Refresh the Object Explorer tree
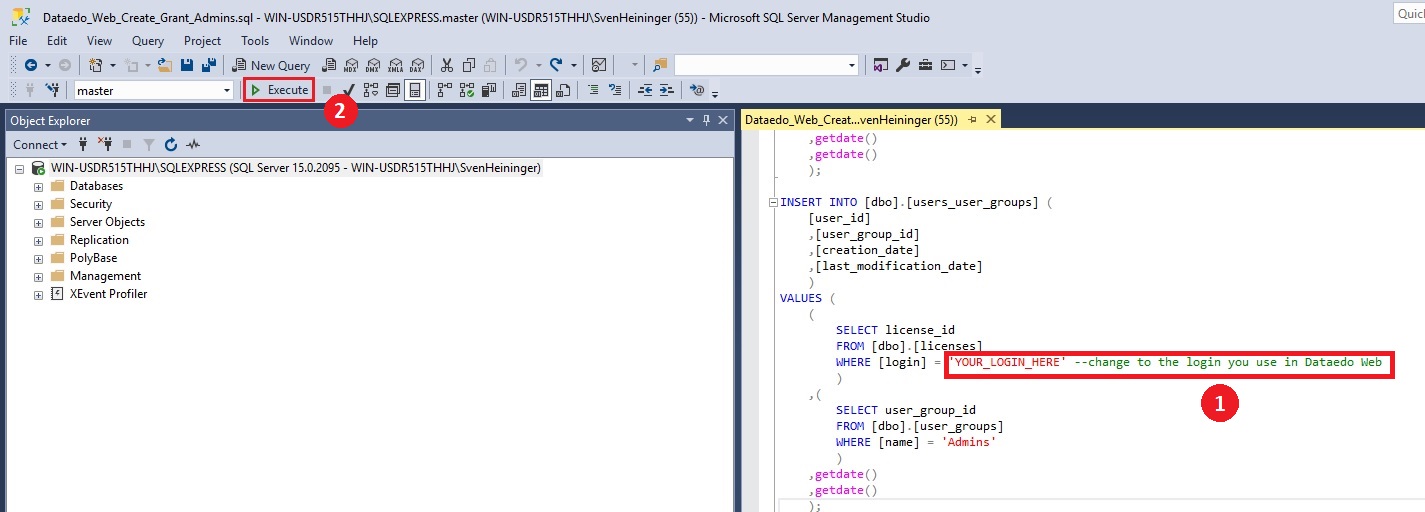Screen dimensions: 1425x512 click(x=170, y=144)
